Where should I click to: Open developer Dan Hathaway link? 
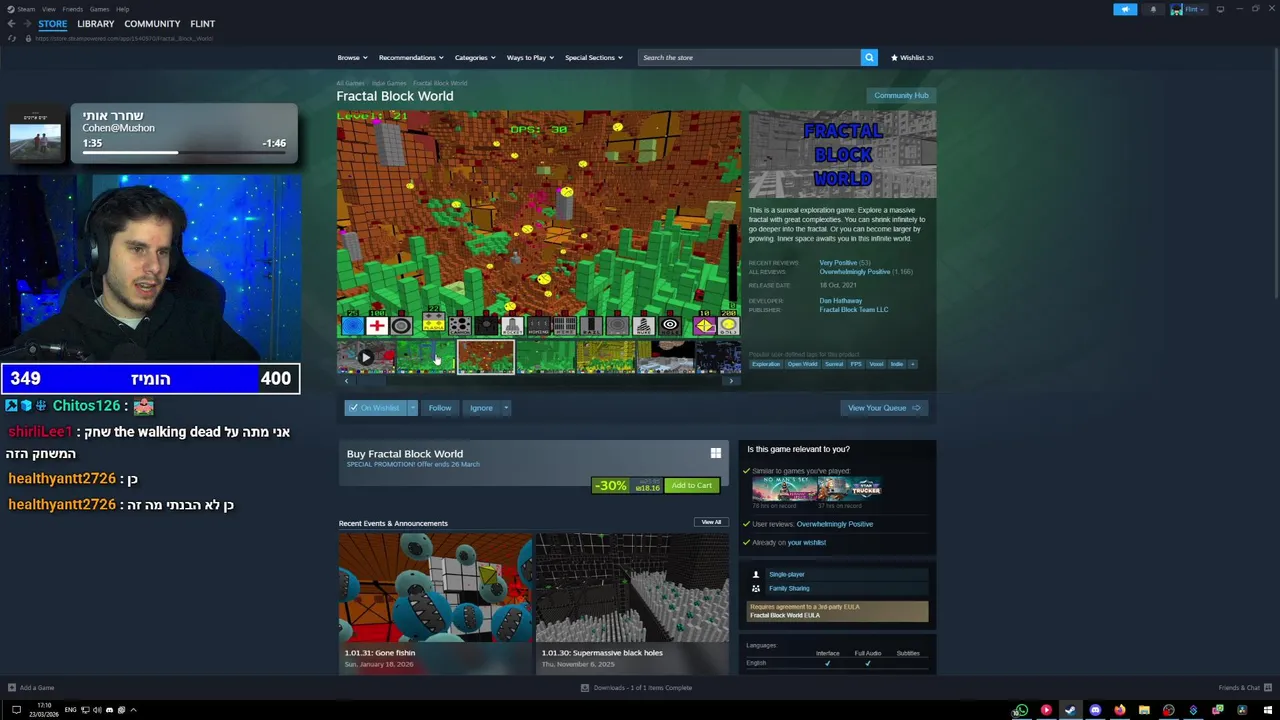[x=841, y=300]
